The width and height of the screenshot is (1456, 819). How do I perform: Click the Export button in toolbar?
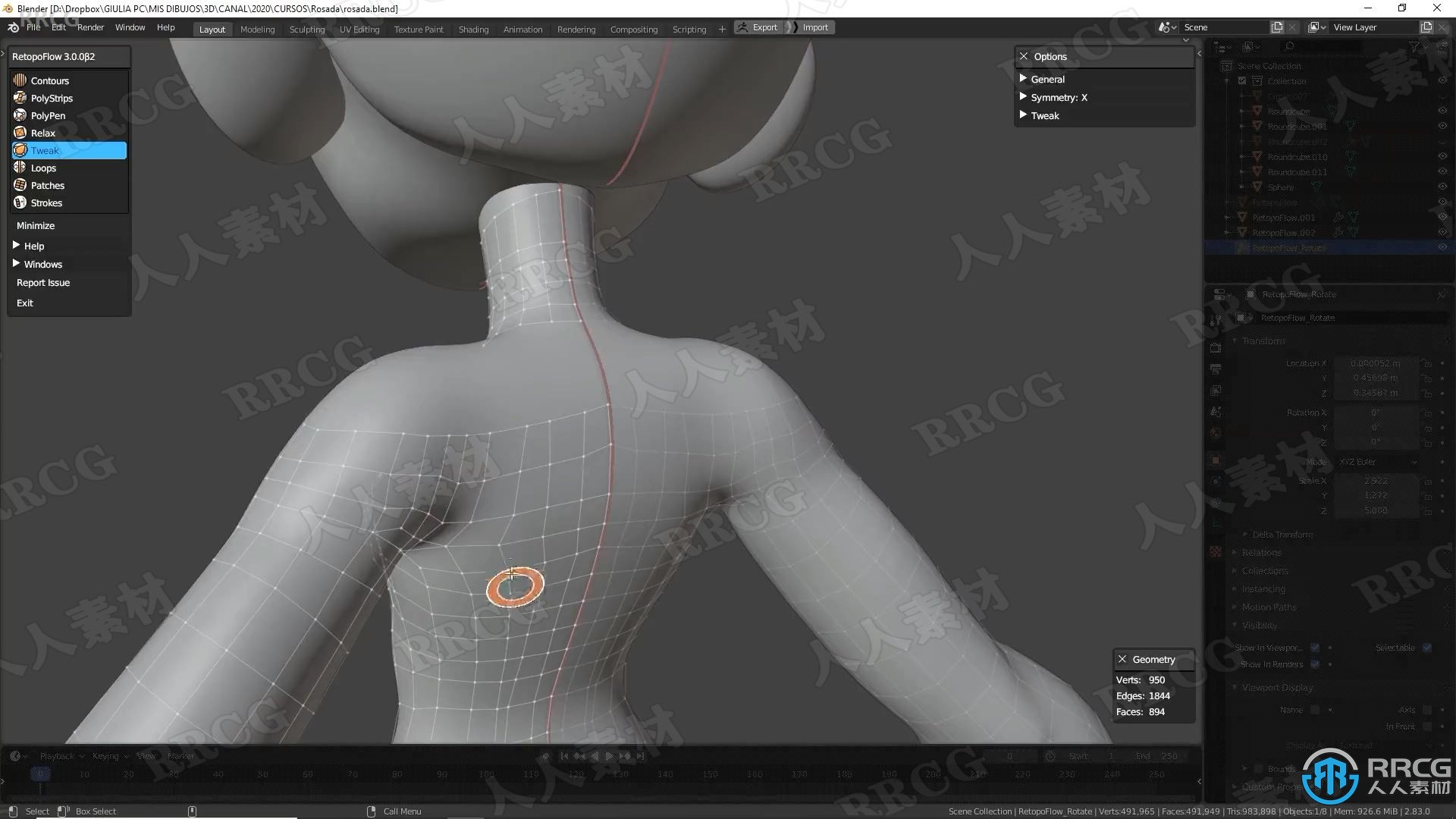764,27
